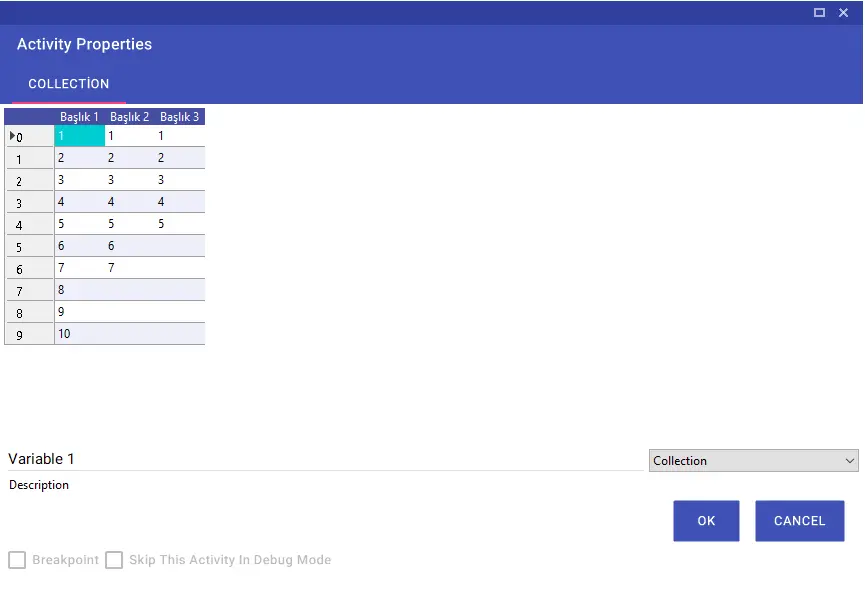Click the Başlık 3 cell in row 0
Screen dimensions: 865x605
tap(180, 136)
